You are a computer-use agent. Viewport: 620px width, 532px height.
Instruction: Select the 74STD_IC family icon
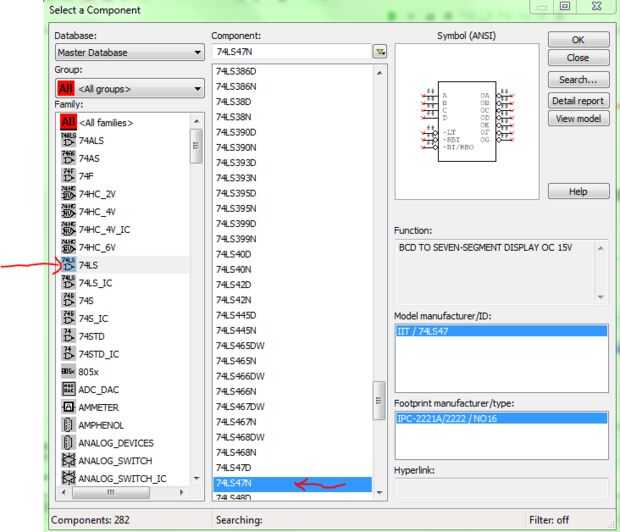68,354
